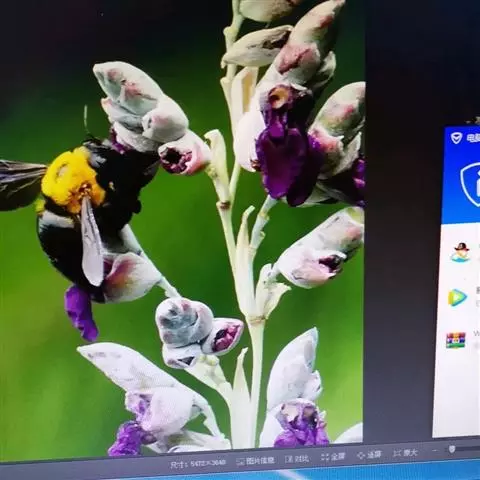Click the 图片信息 label text
The height and width of the screenshot is (480, 480).
[260, 461]
